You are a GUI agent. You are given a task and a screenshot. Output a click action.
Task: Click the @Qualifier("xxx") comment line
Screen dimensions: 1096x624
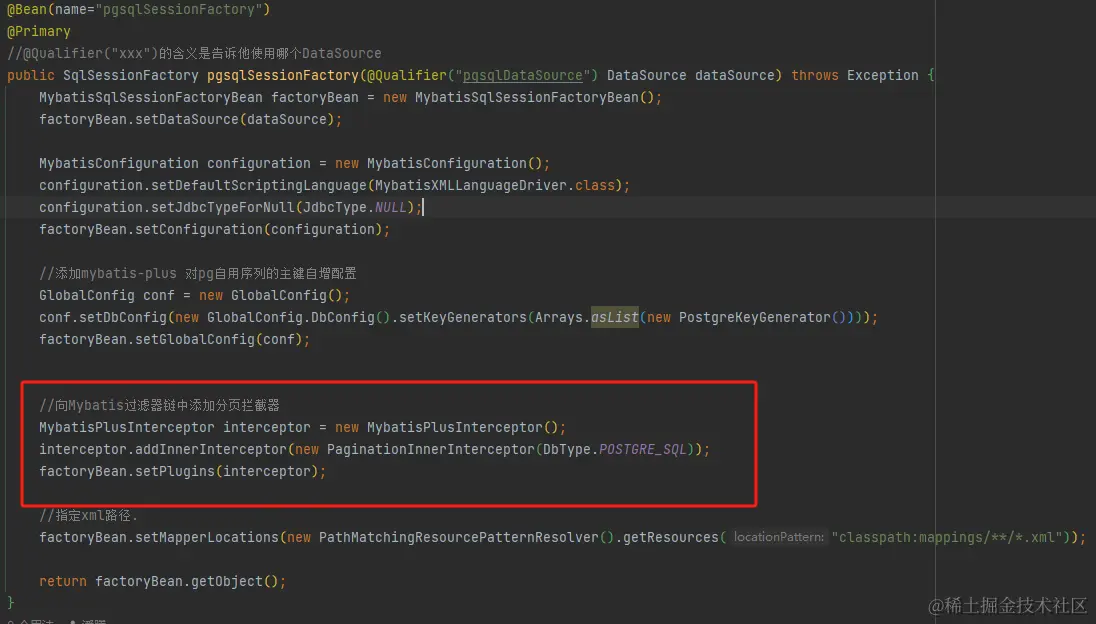pyautogui.click(x=194, y=53)
